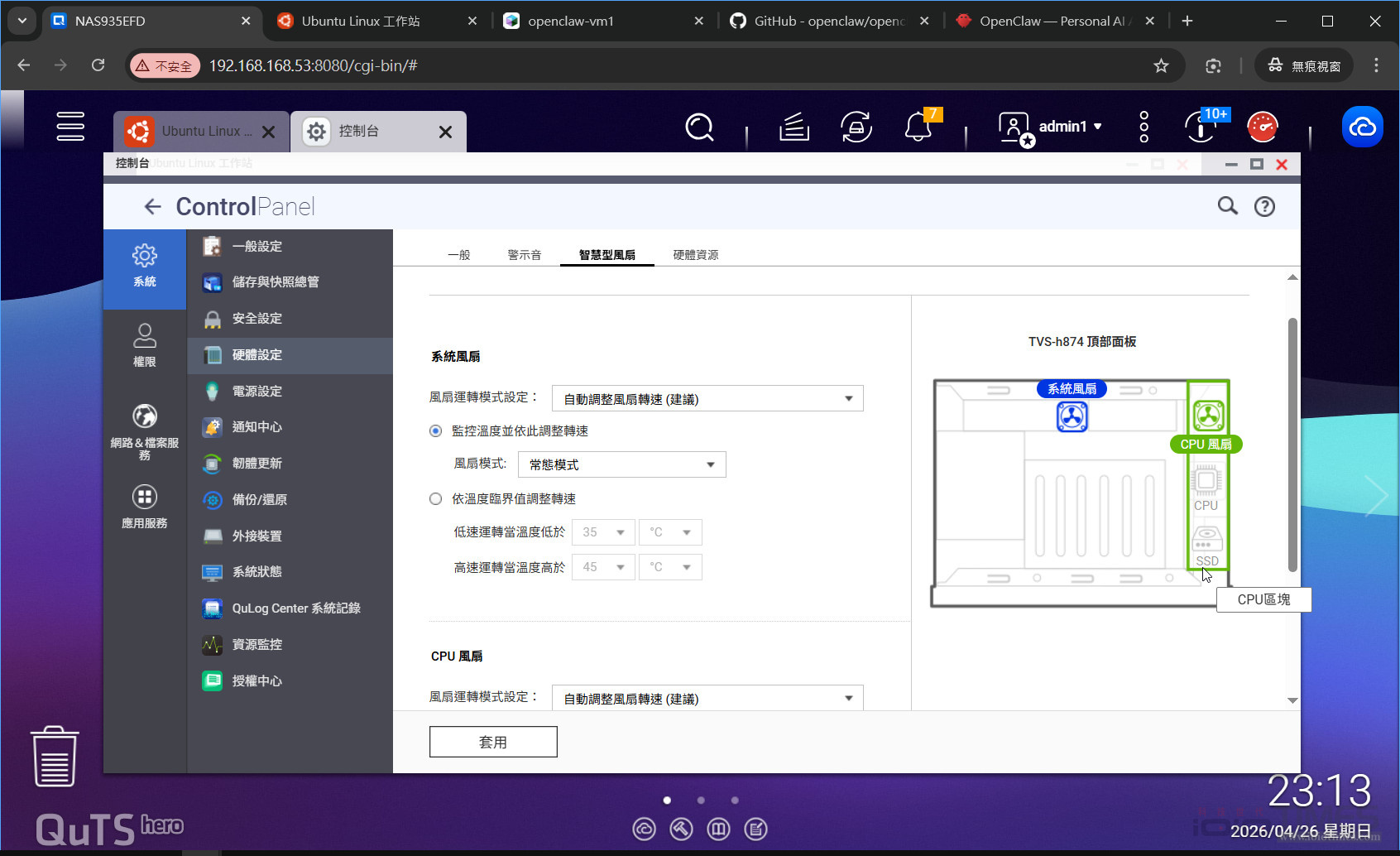Click the dashboard gauge icon

1262,127
